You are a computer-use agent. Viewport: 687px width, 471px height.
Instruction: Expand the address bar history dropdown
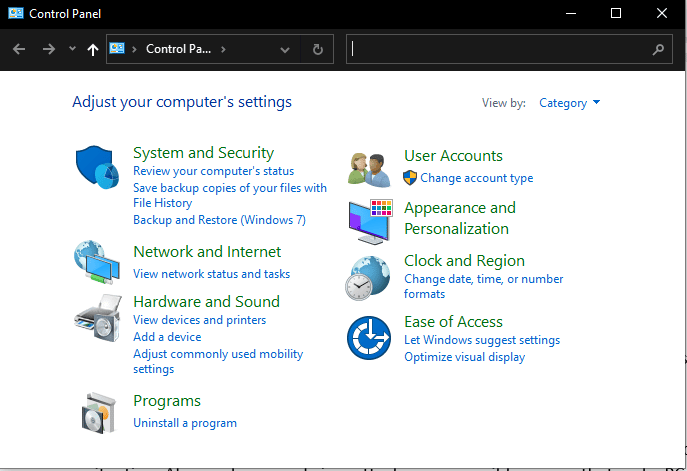pos(285,50)
